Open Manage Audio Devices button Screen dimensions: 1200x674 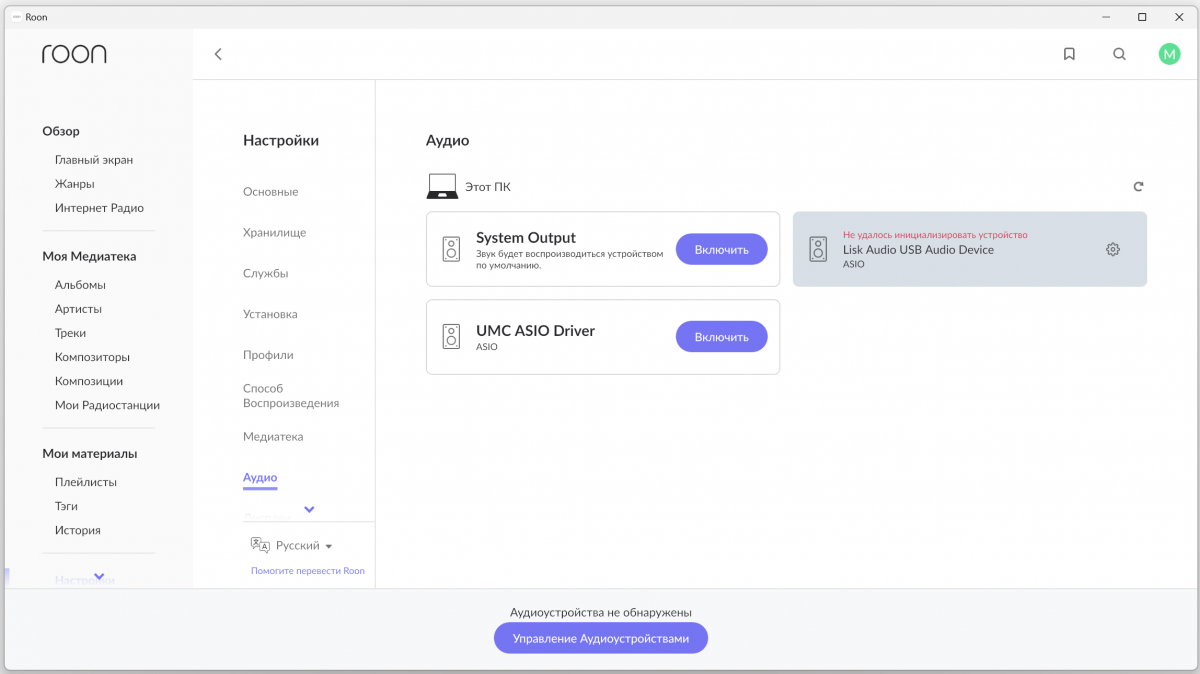click(601, 638)
